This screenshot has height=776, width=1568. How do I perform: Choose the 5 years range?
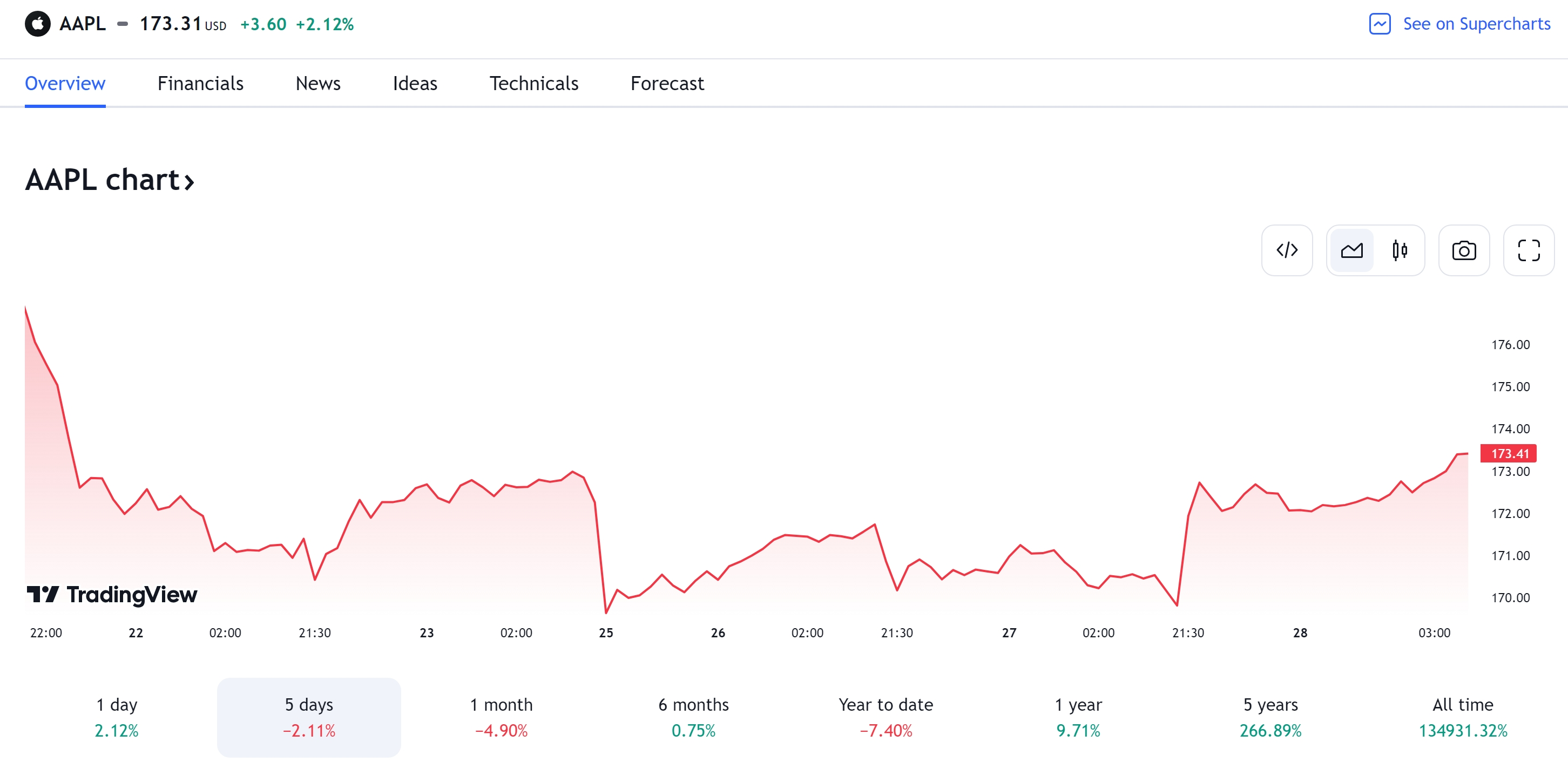point(1270,717)
